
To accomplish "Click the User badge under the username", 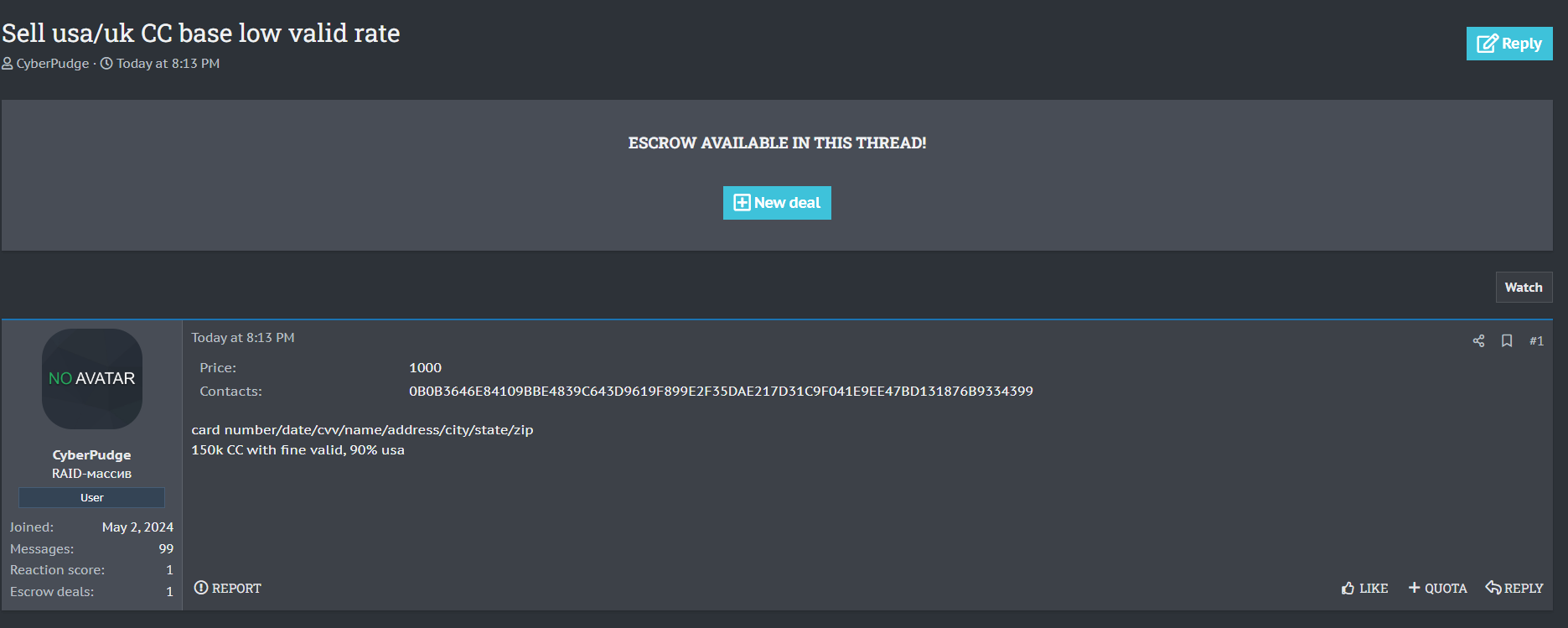I will tap(92, 498).
